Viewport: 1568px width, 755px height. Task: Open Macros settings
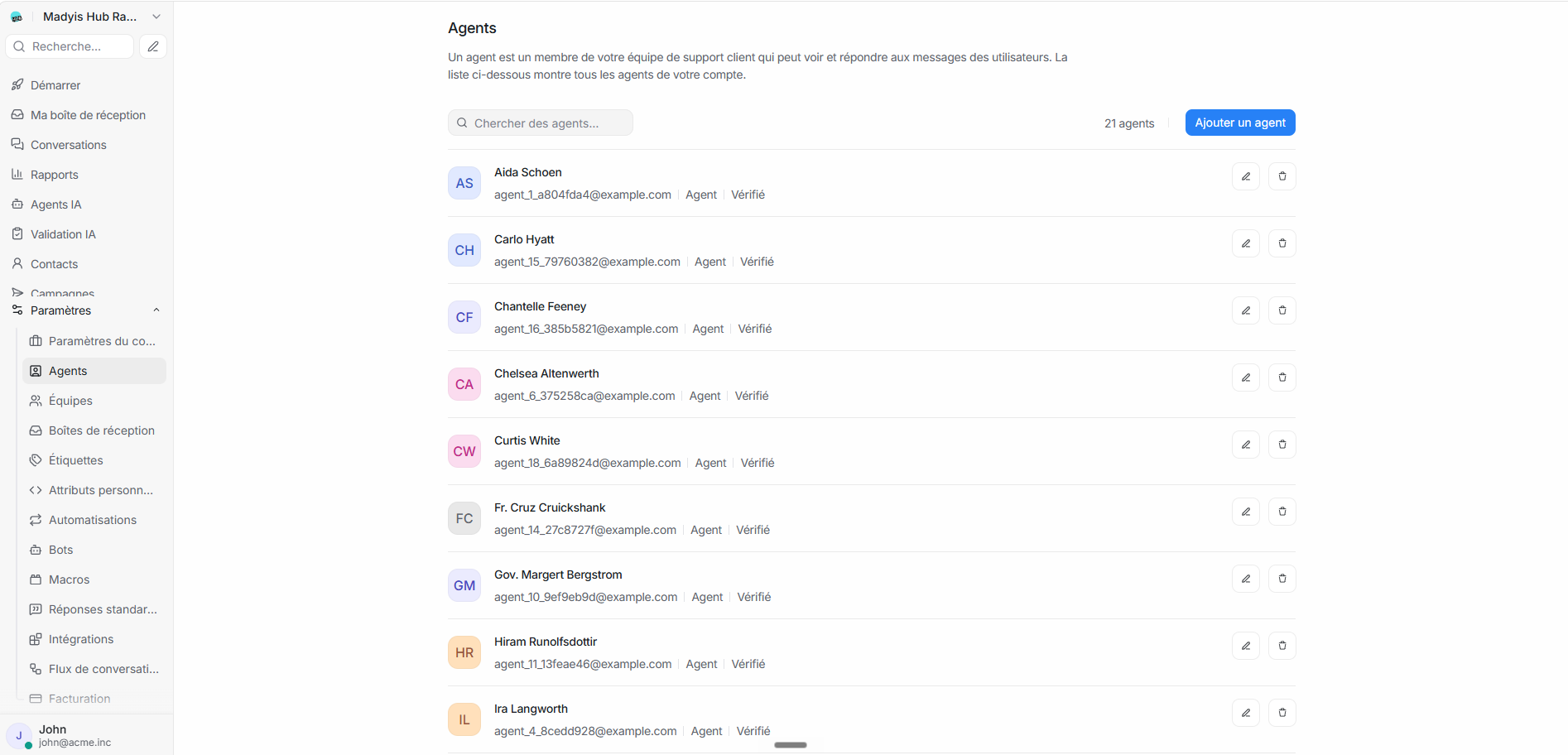coord(94,579)
